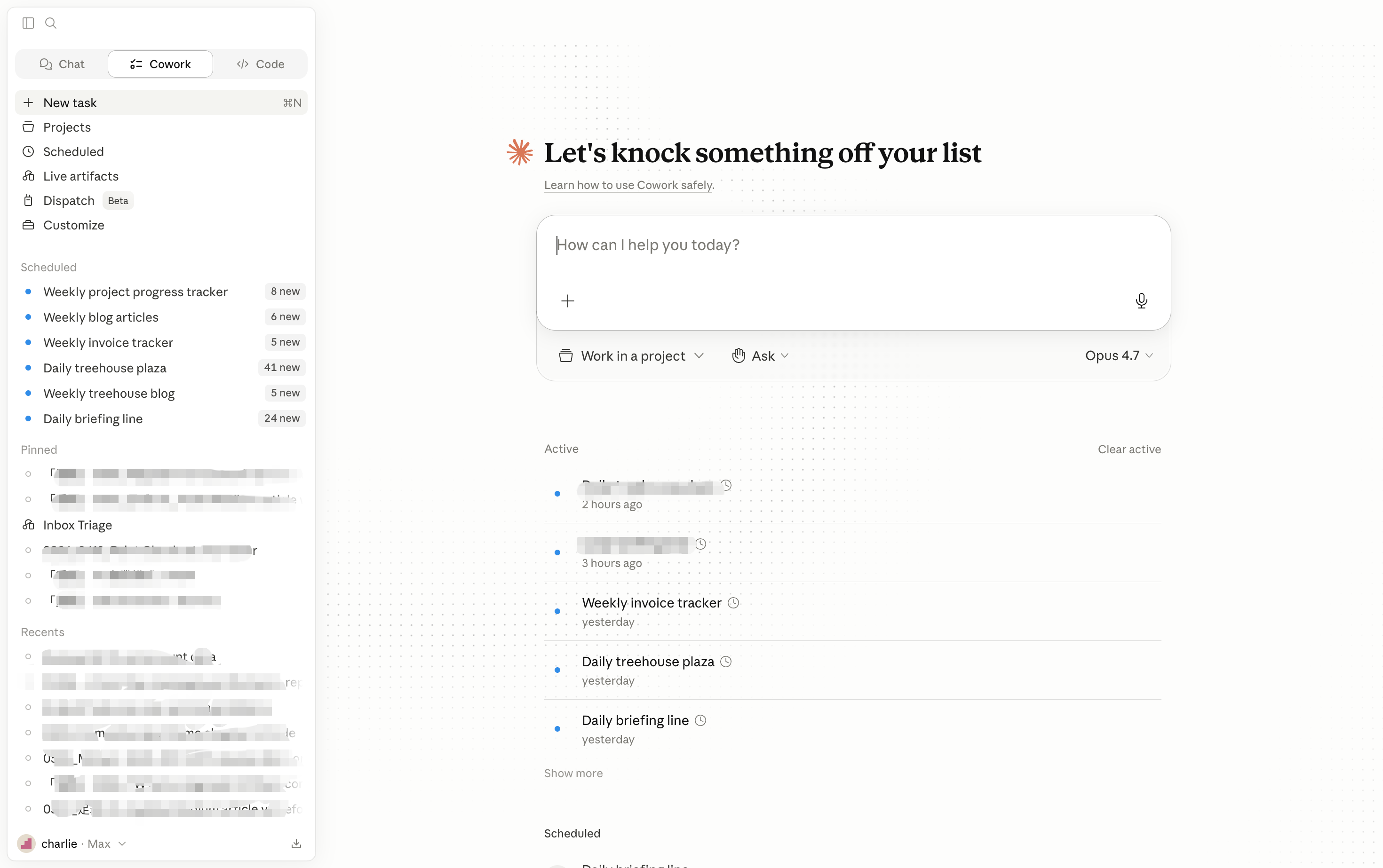Click Show more under Active
Image resolution: width=1383 pixels, height=868 pixels.
pyautogui.click(x=573, y=773)
